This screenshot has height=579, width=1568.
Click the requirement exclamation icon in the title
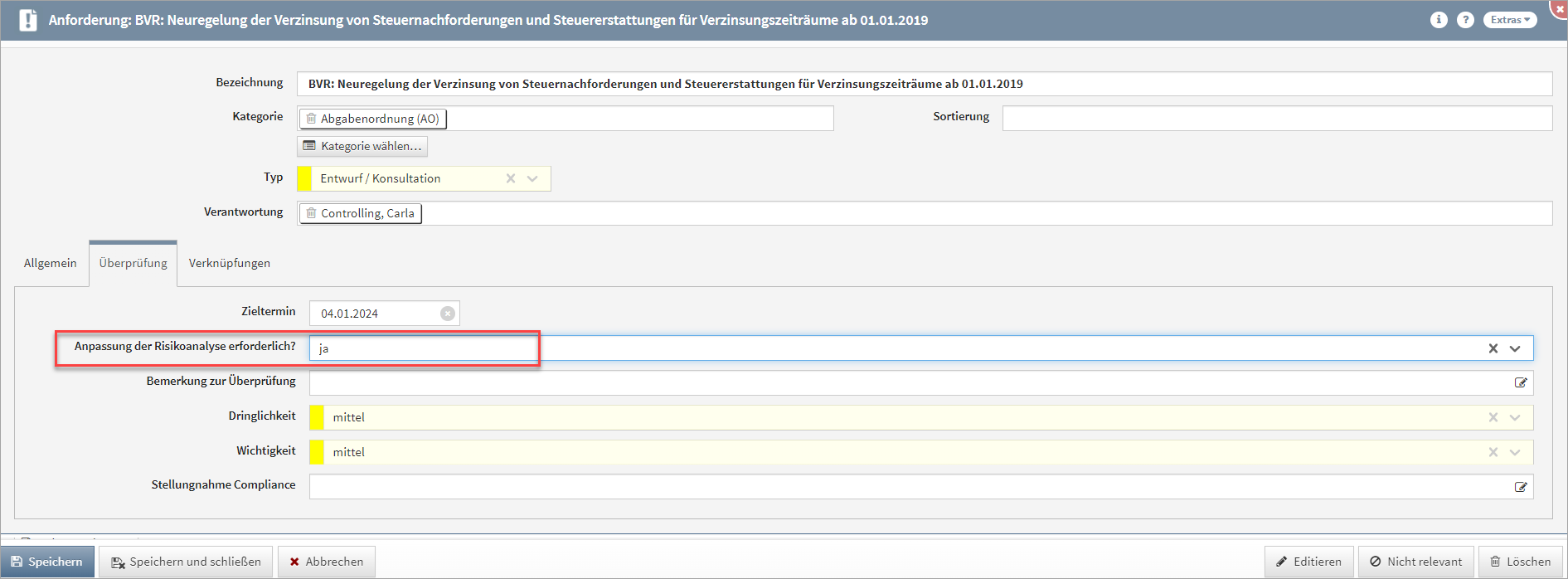(28, 20)
